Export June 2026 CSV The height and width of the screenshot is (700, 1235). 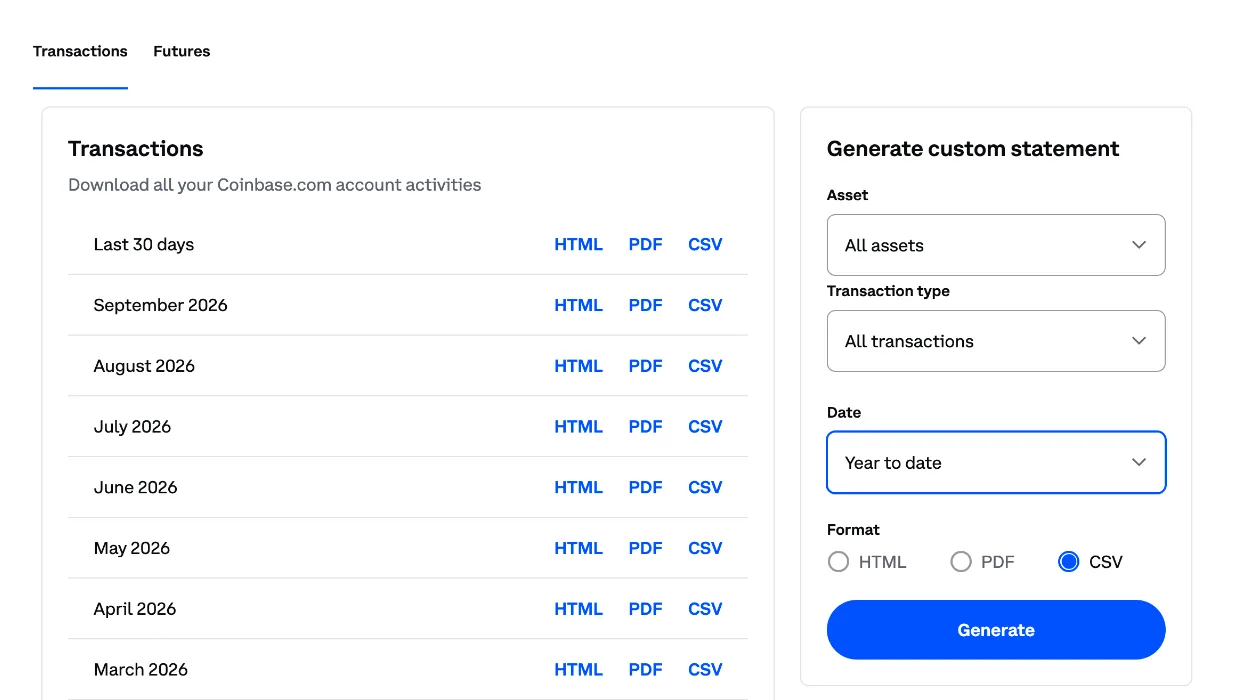tap(705, 487)
